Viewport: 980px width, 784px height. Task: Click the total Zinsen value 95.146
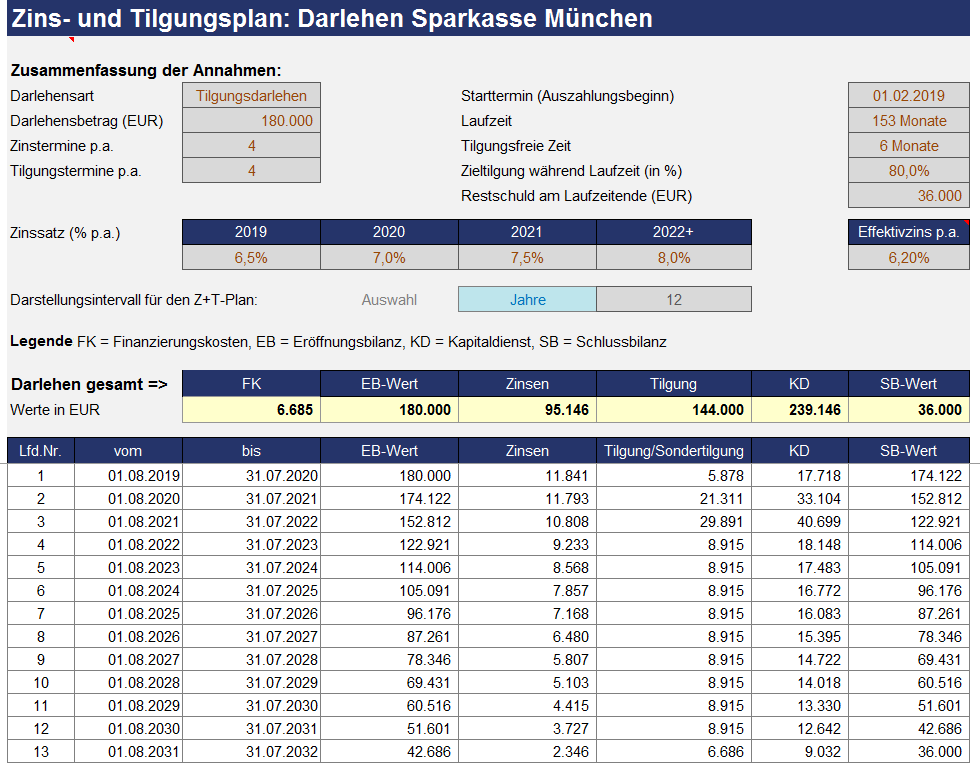tap(527, 410)
